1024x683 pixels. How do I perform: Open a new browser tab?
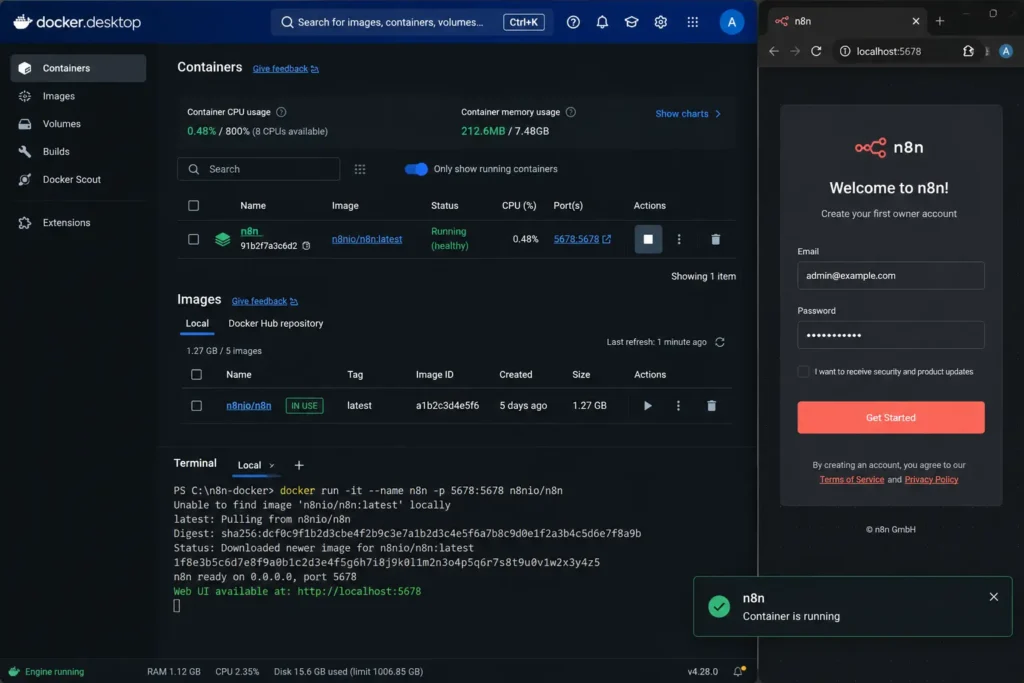click(x=940, y=21)
